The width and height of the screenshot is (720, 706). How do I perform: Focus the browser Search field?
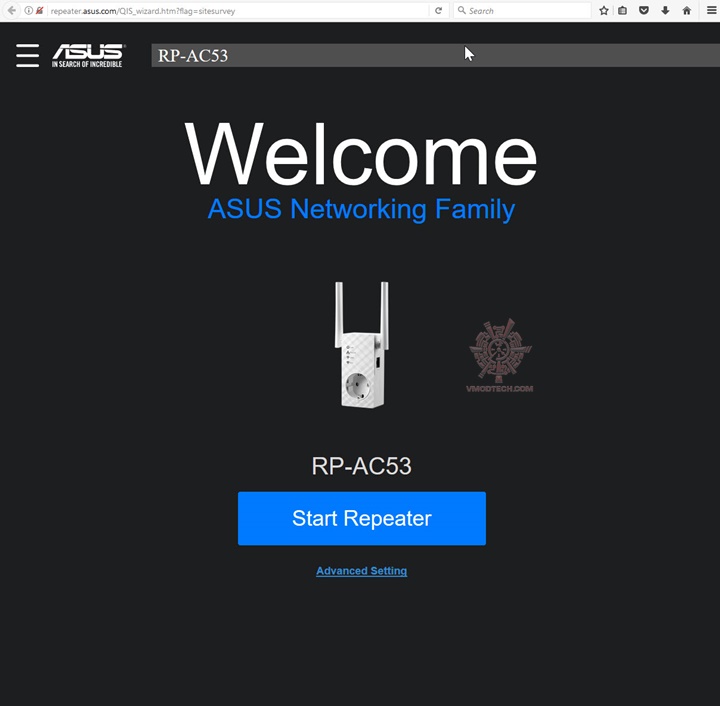[522, 11]
